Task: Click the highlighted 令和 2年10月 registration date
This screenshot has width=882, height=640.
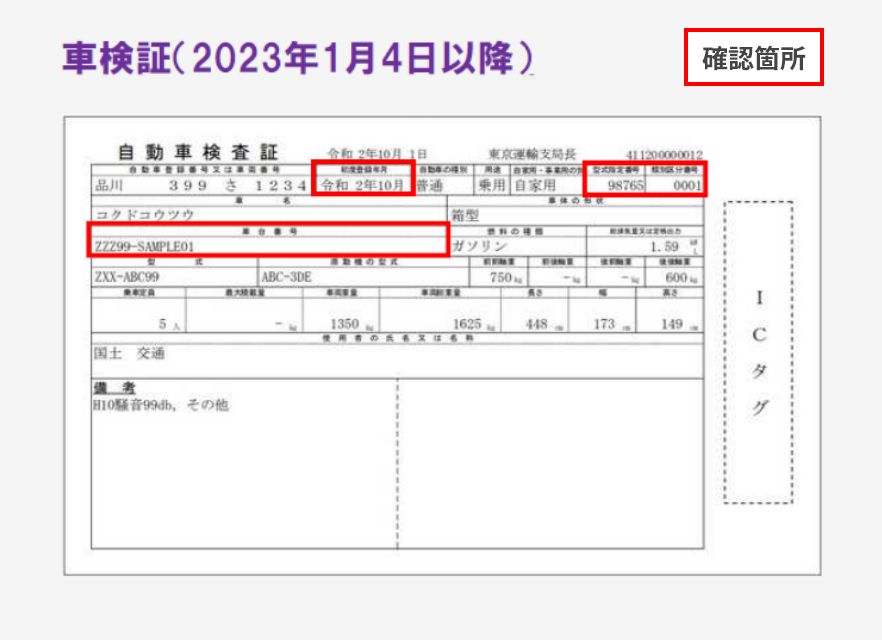Action: (361, 185)
